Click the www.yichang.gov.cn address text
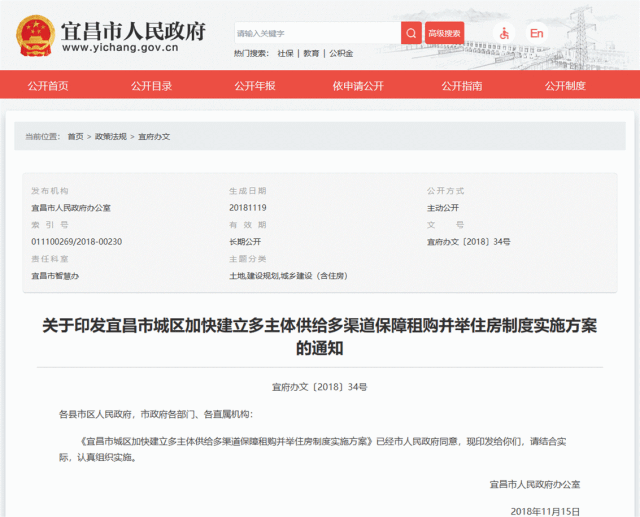 [x=120, y=48]
